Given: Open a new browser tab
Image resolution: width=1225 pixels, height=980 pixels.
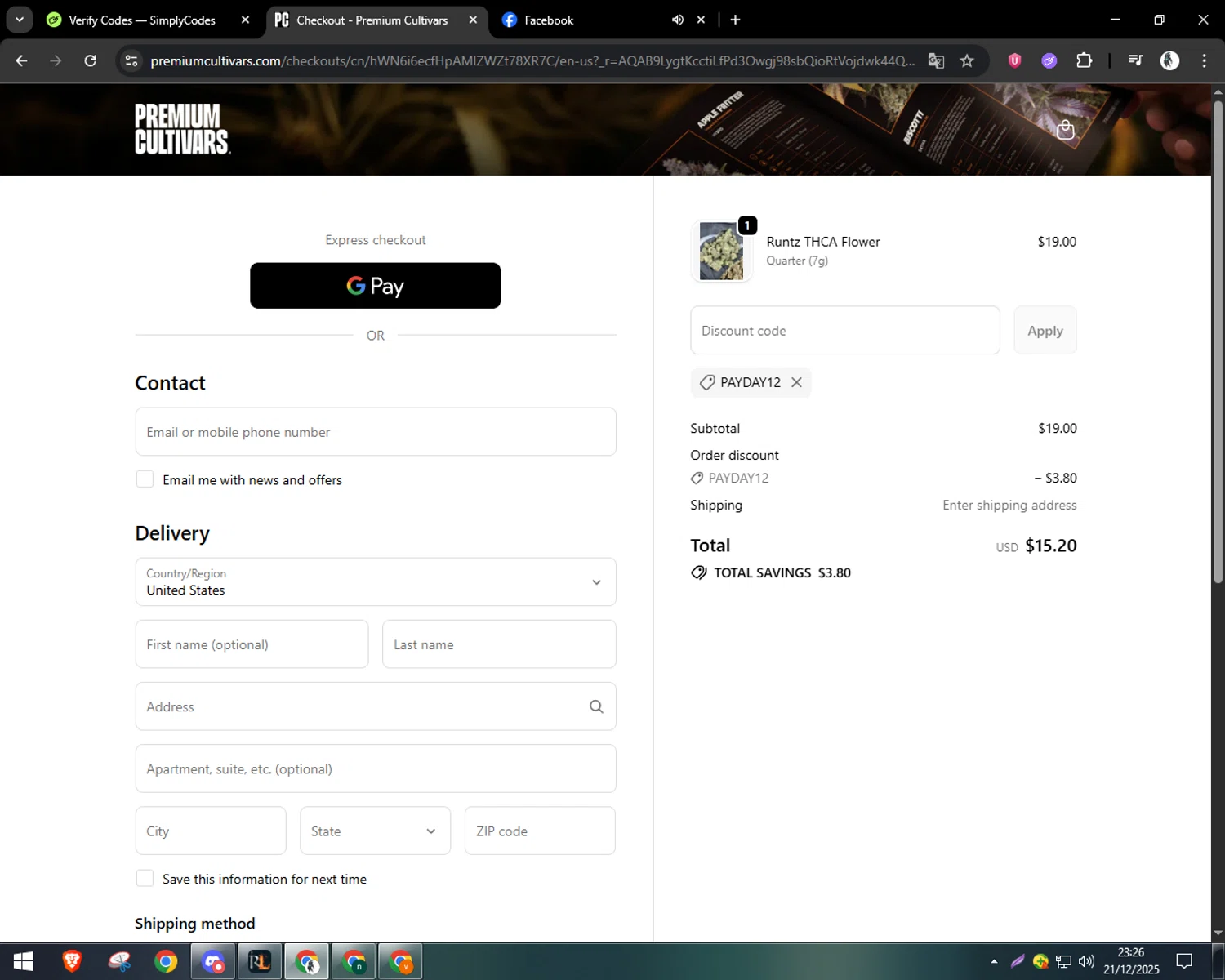Looking at the screenshot, I should point(735,20).
